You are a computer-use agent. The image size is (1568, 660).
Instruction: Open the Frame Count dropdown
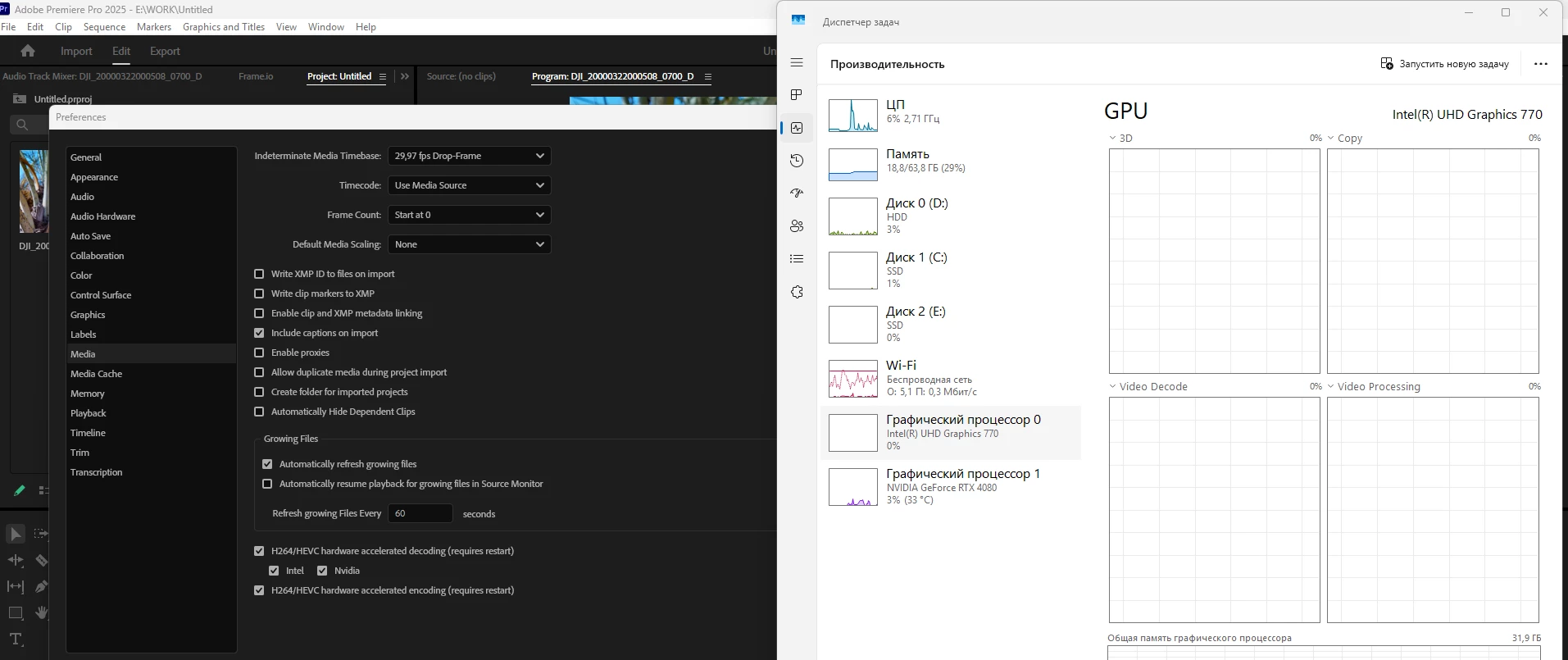tap(470, 215)
